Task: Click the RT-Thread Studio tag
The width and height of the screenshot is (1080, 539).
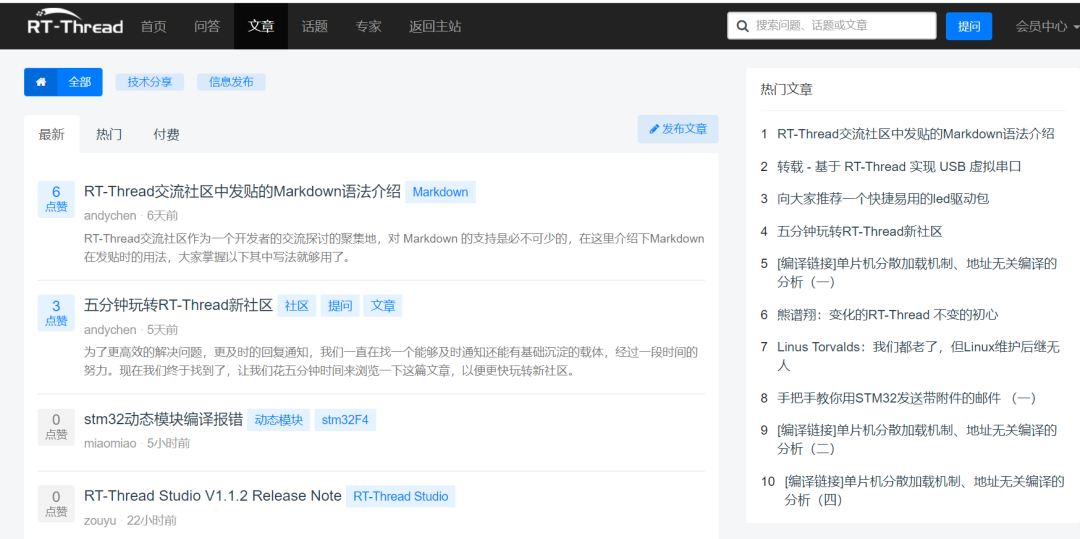Action: pyautogui.click(x=400, y=496)
